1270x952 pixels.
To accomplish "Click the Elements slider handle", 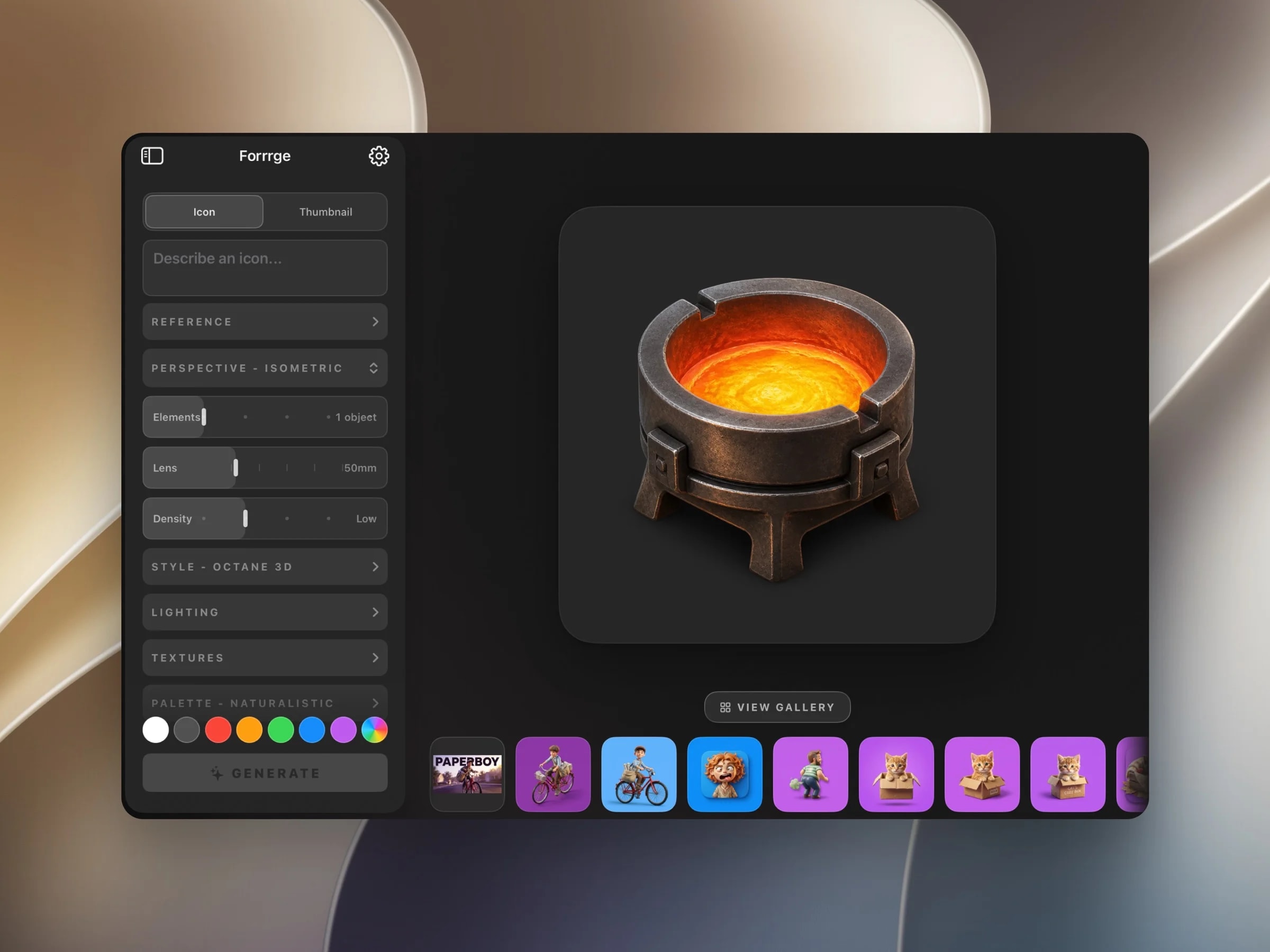I will pos(204,417).
